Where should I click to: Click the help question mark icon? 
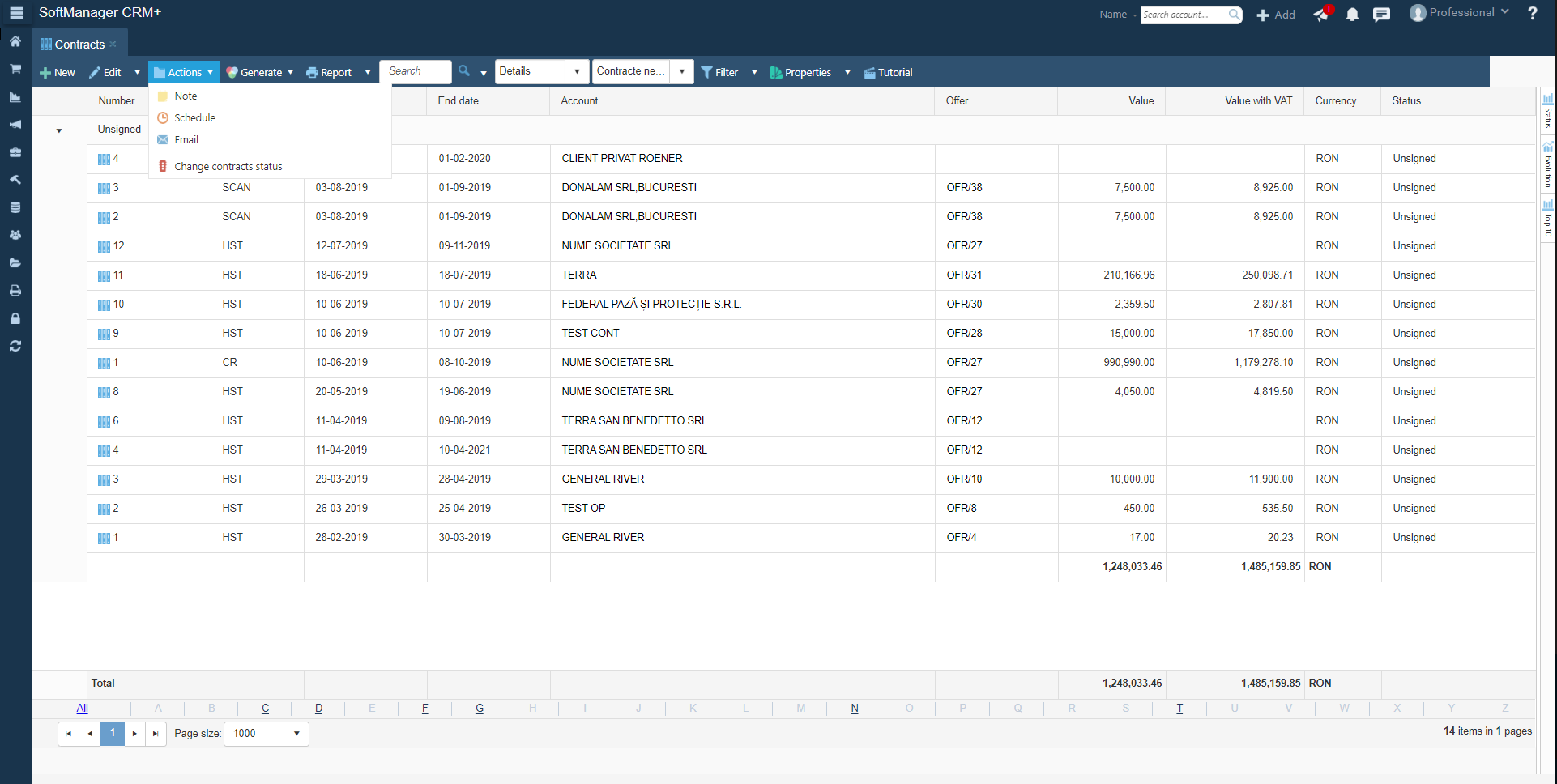[1532, 13]
